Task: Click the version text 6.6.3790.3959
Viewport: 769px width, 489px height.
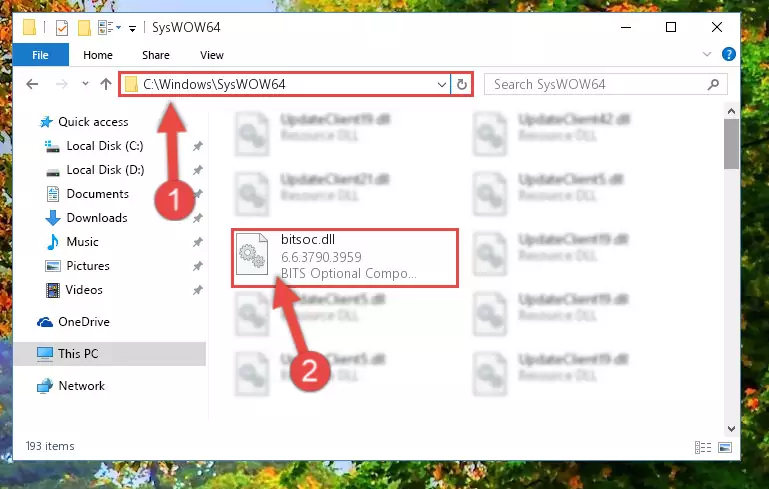Action: (321, 257)
